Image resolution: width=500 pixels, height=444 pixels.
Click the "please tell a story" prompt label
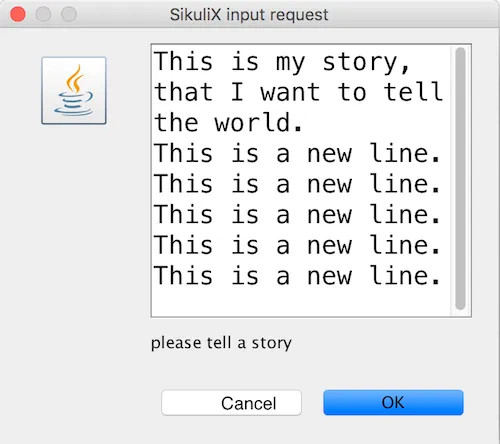pyautogui.click(x=221, y=343)
